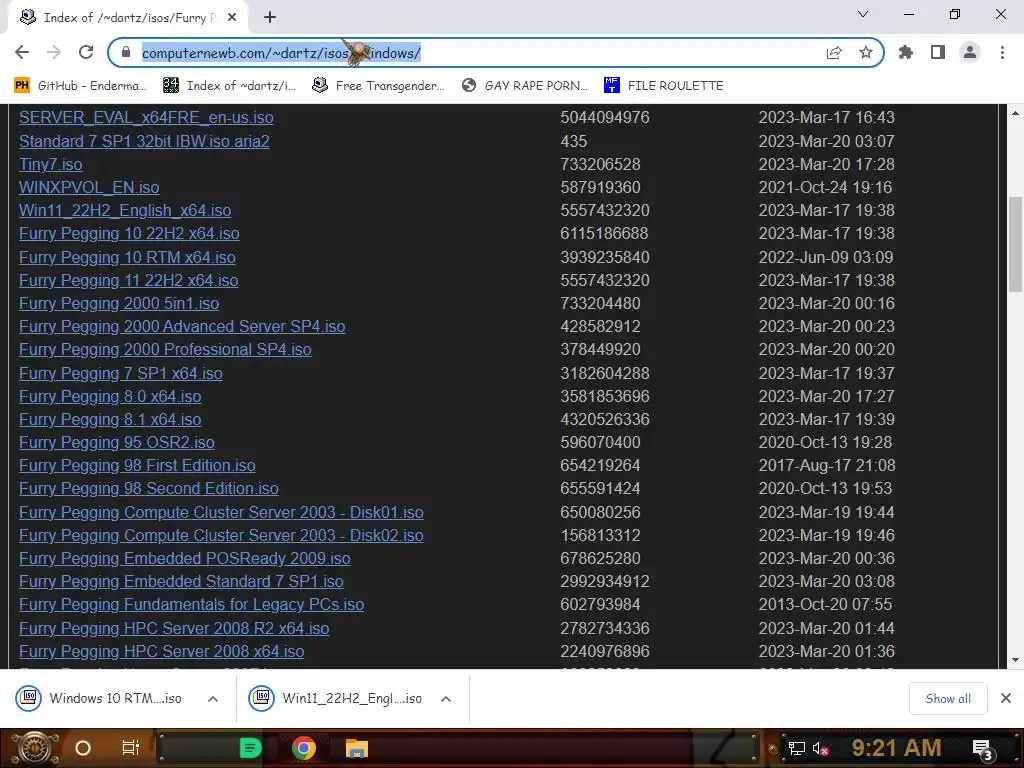Click the page scrollbar down arrow

tap(1016, 660)
